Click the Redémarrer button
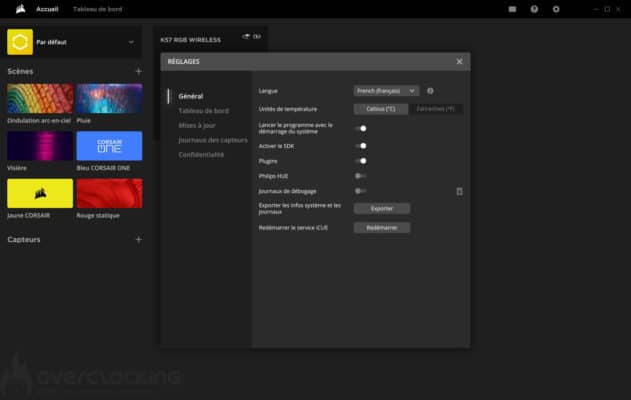The height and width of the screenshot is (400, 631). 382,228
